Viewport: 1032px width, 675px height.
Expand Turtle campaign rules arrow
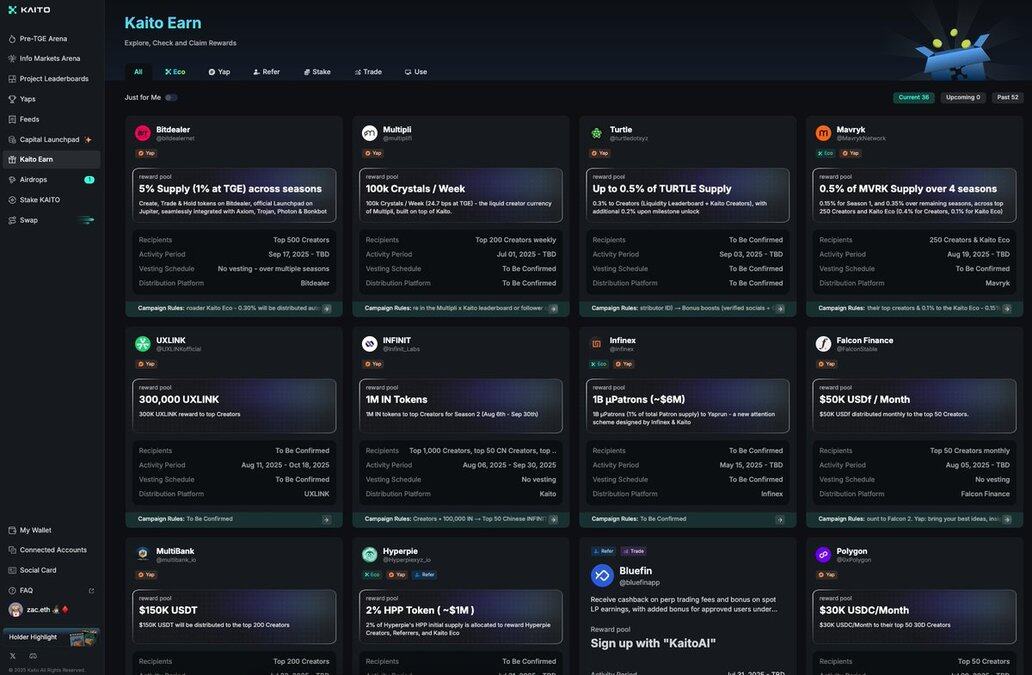780,309
